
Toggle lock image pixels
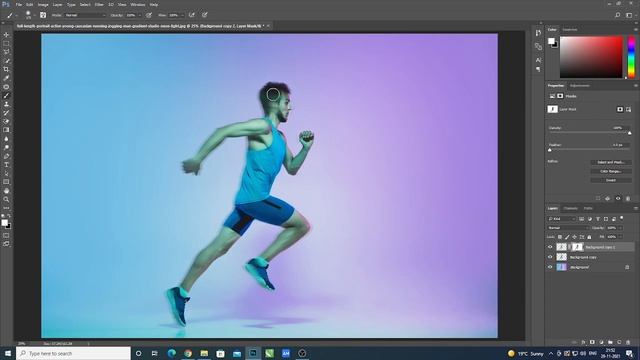(x=567, y=237)
